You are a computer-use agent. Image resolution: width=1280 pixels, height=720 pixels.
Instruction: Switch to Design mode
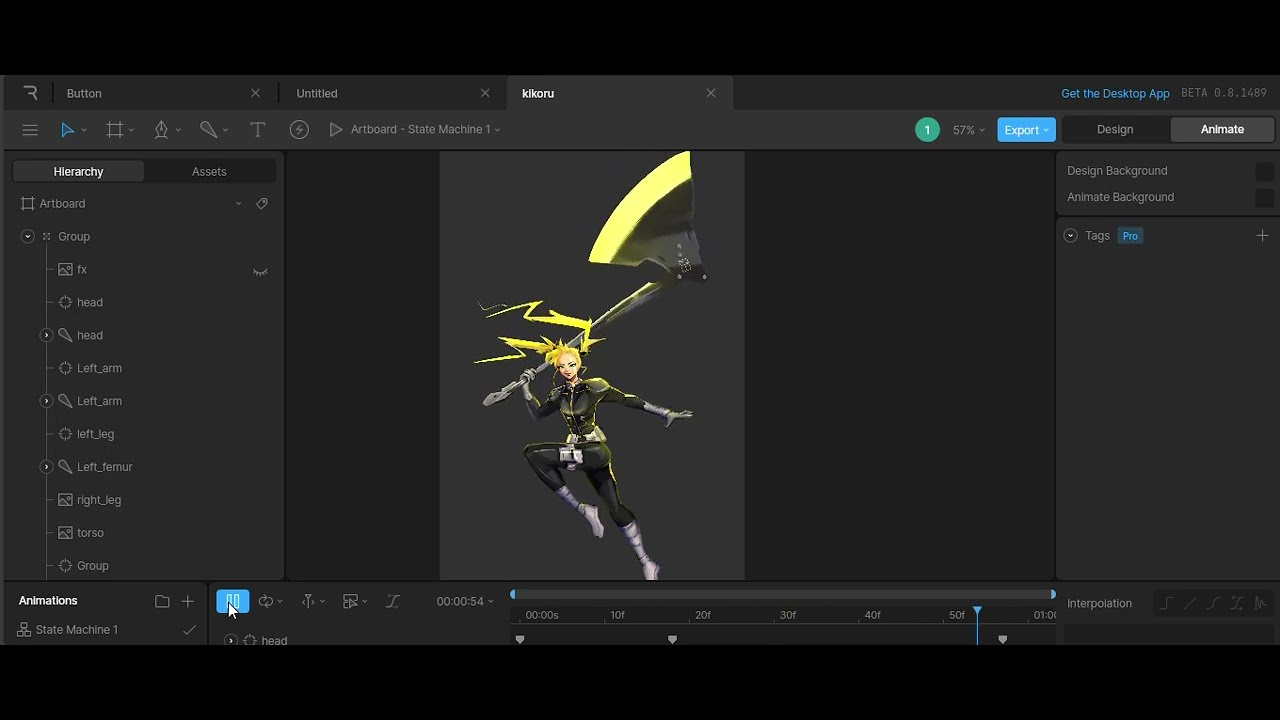1115,130
